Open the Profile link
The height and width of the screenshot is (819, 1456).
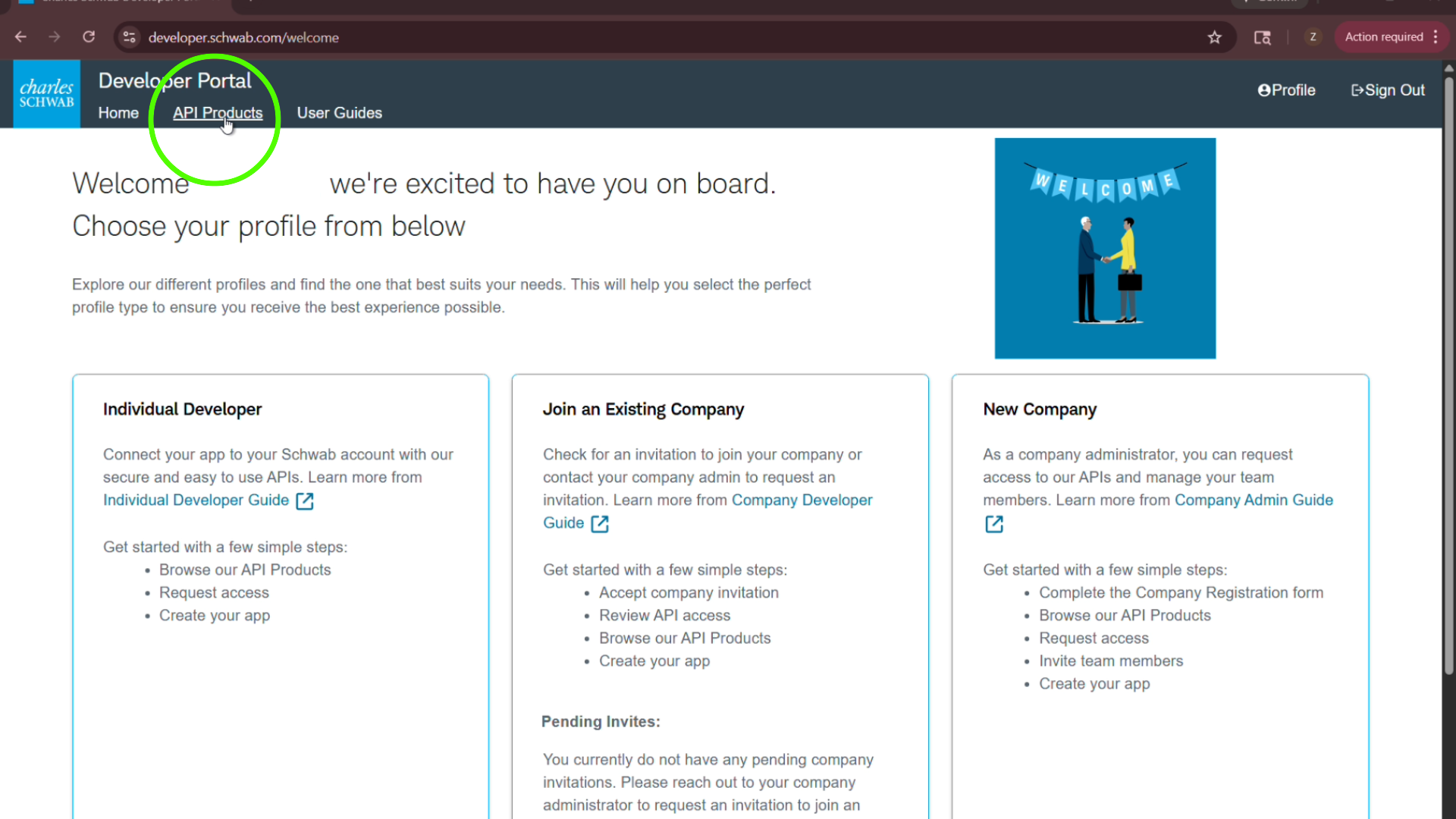[x=1286, y=90]
